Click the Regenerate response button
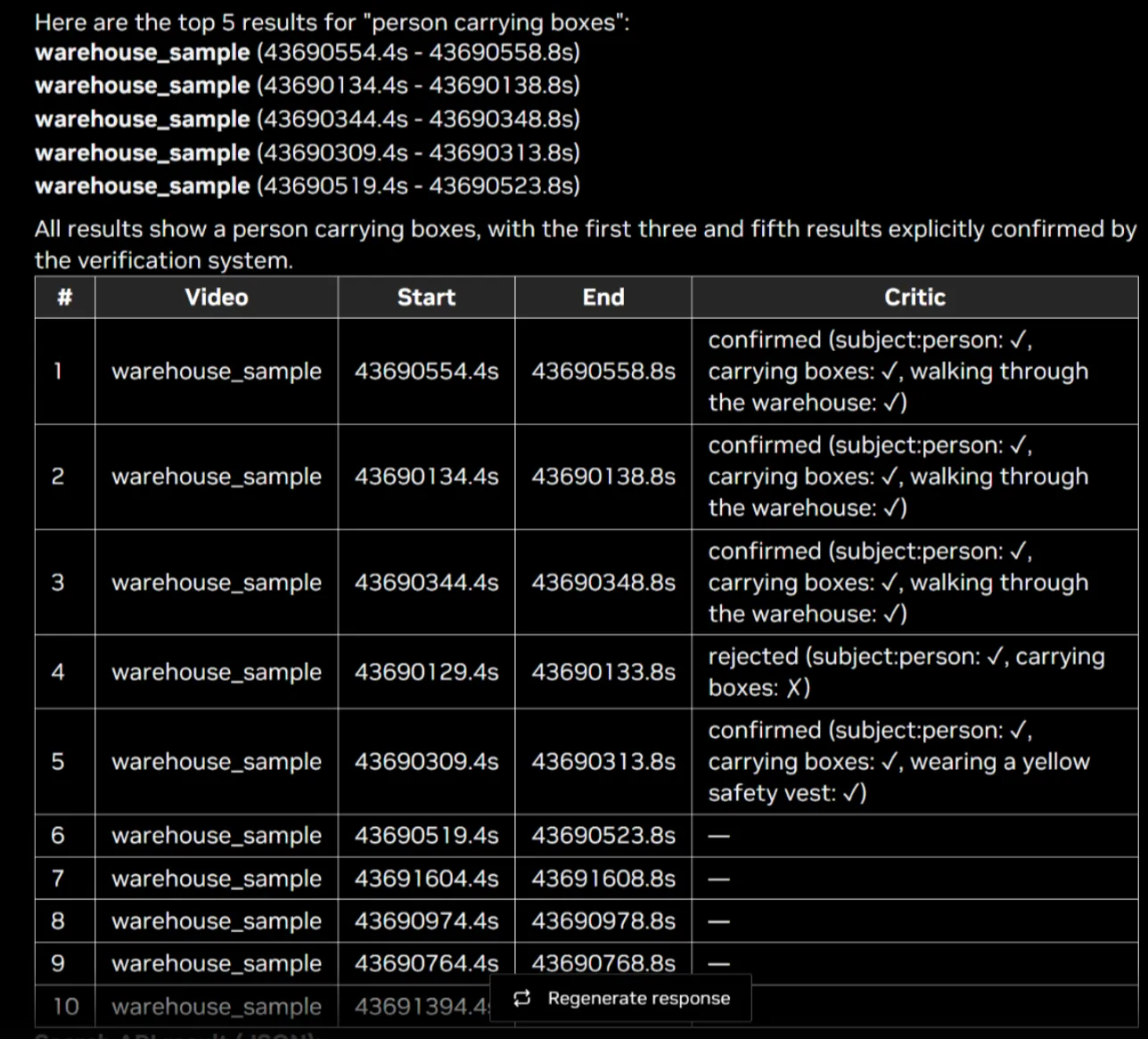1148x1039 pixels. point(620,998)
